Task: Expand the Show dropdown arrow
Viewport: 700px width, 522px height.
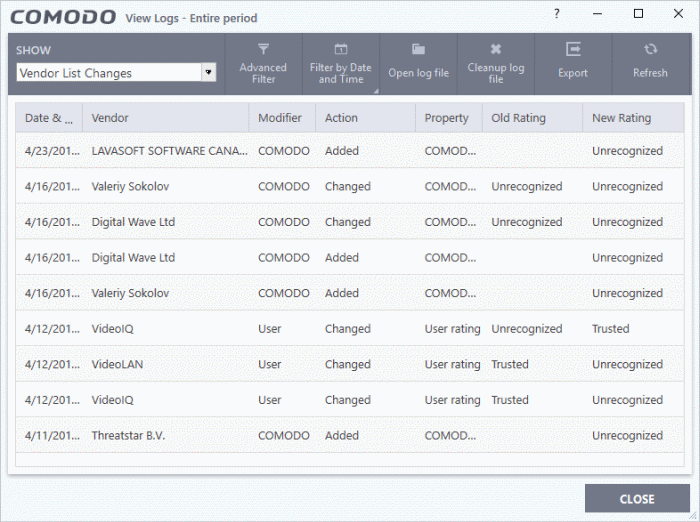Action: [208, 72]
